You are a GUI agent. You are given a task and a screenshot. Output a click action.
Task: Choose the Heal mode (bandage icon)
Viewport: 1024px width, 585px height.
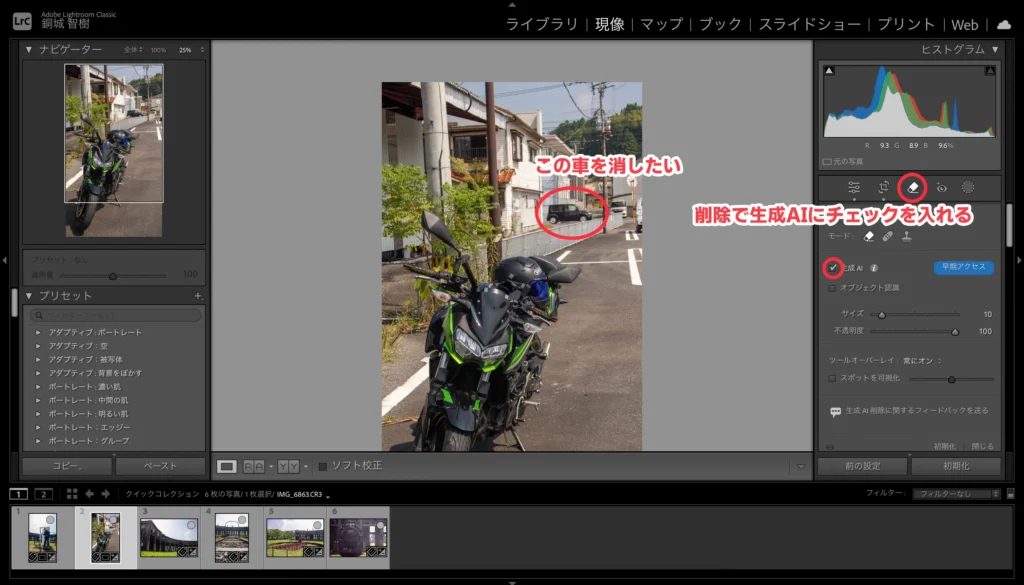click(x=887, y=236)
